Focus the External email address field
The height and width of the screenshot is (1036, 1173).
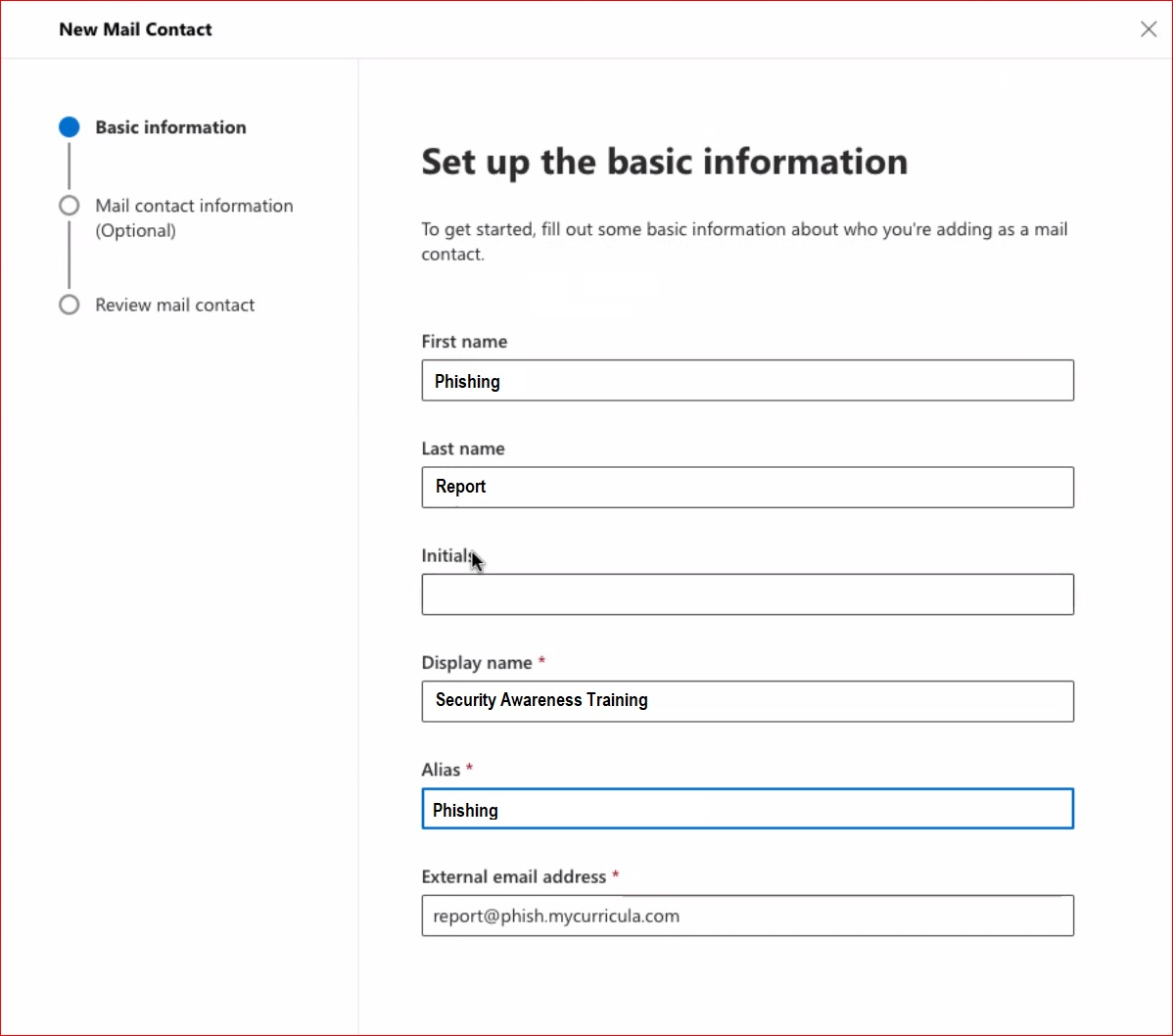click(x=747, y=916)
